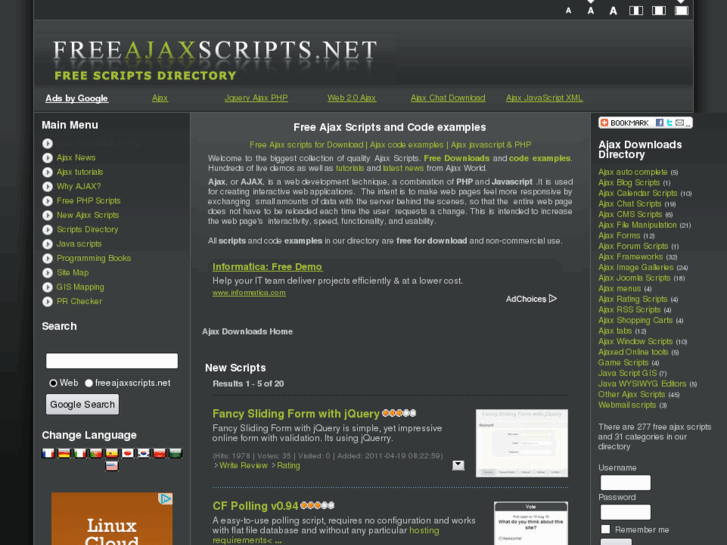Open Ajax auto complete category
The height and width of the screenshot is (545, 727).
point(632,172)
